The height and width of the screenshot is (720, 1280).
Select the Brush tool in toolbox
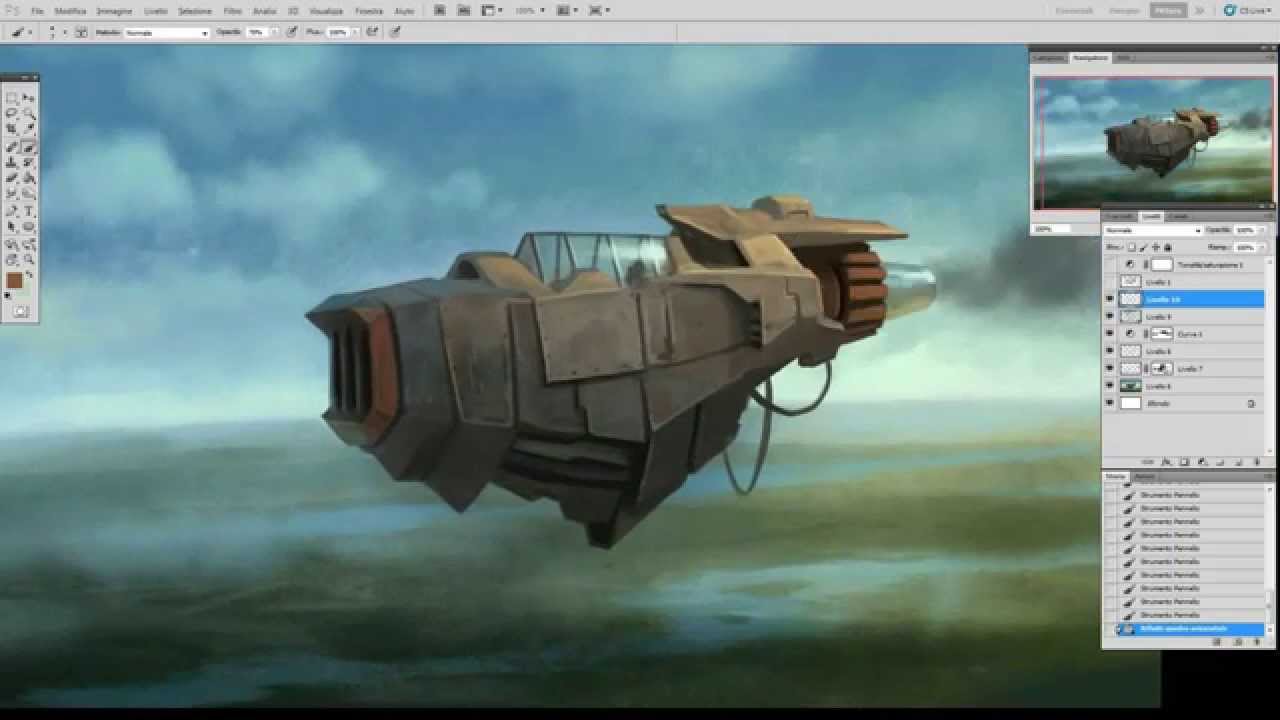coord(29,146)
